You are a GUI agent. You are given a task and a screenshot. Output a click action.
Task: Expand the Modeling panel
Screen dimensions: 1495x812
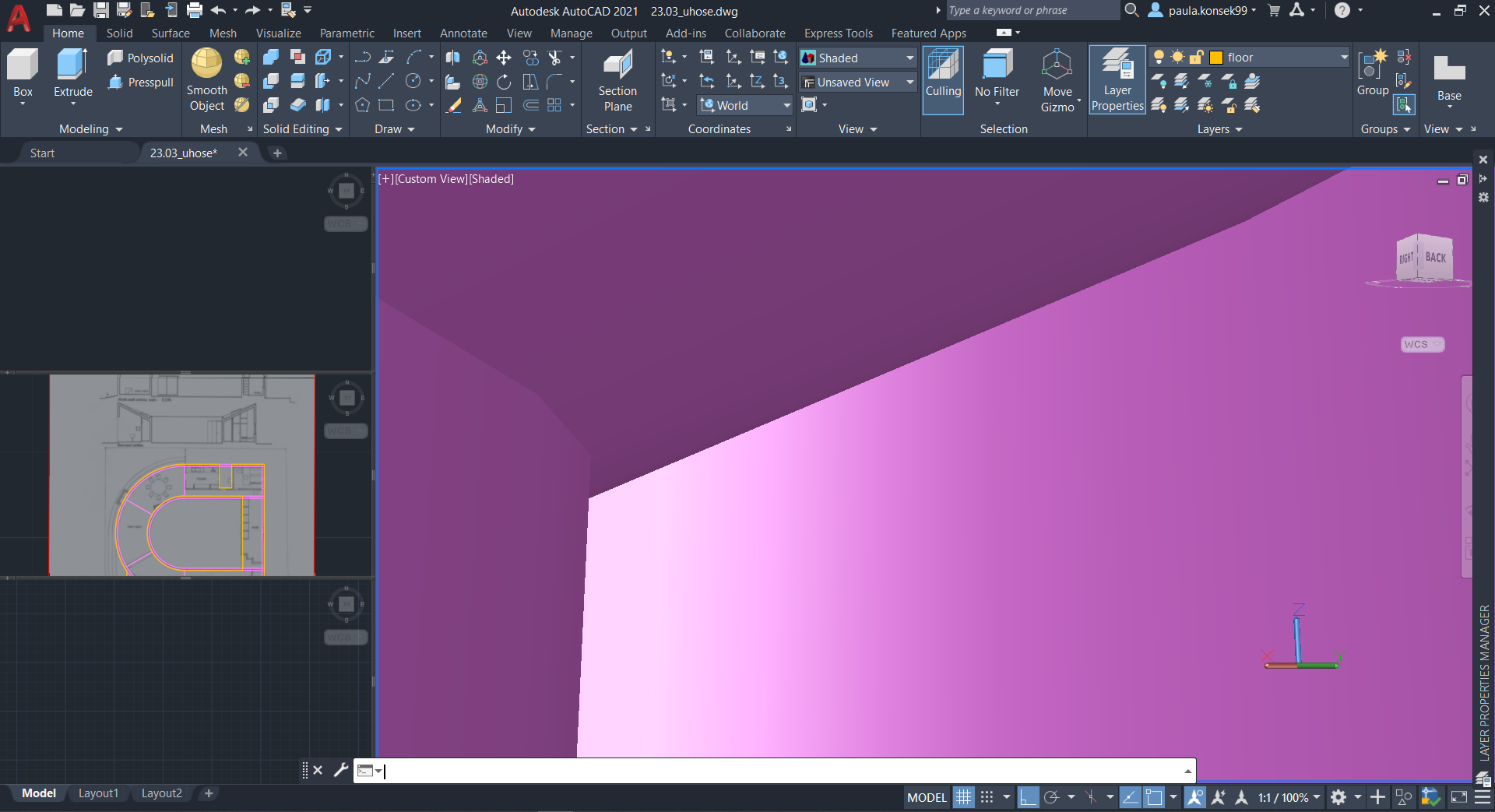click(90, 129)
